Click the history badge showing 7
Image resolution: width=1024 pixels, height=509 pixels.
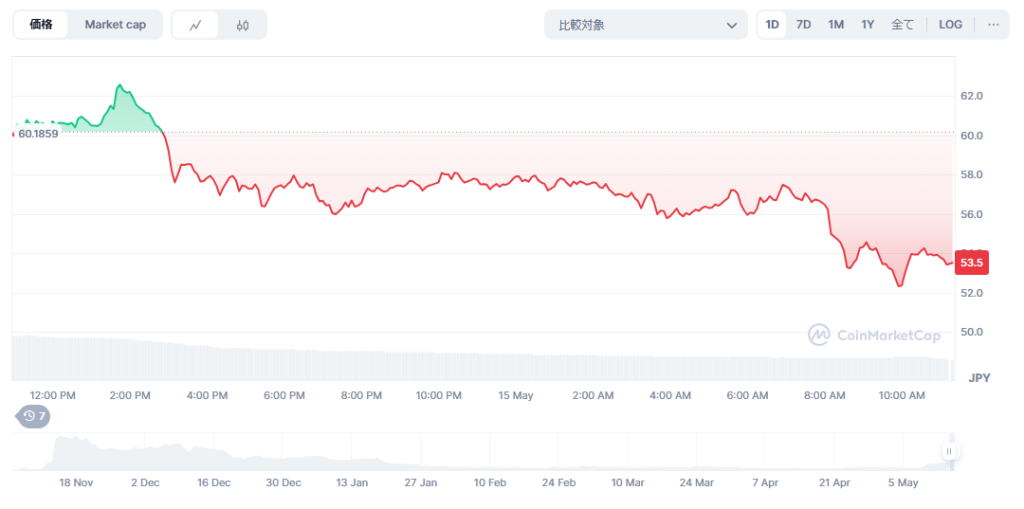[x=34, y=415]
